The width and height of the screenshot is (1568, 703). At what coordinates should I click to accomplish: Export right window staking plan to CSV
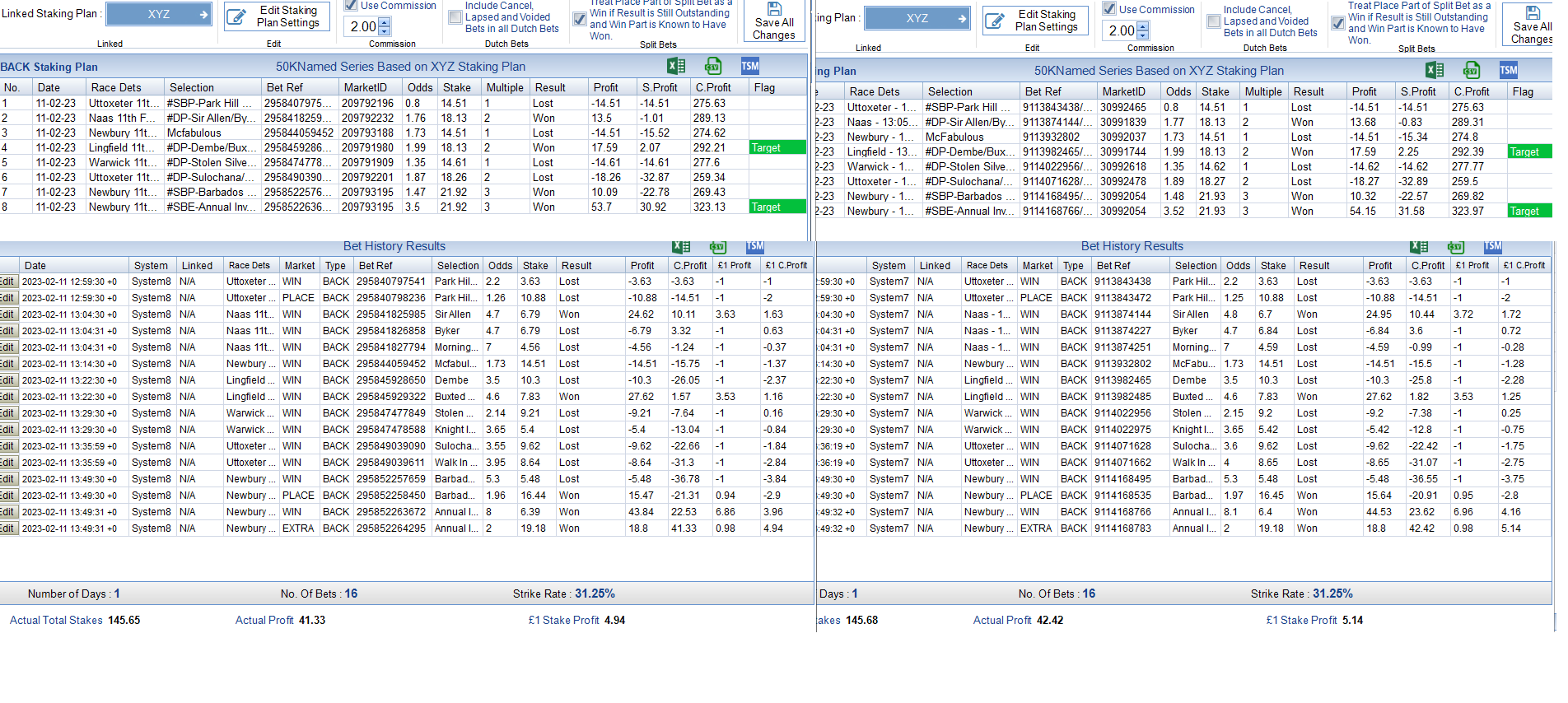(1472, 71)
